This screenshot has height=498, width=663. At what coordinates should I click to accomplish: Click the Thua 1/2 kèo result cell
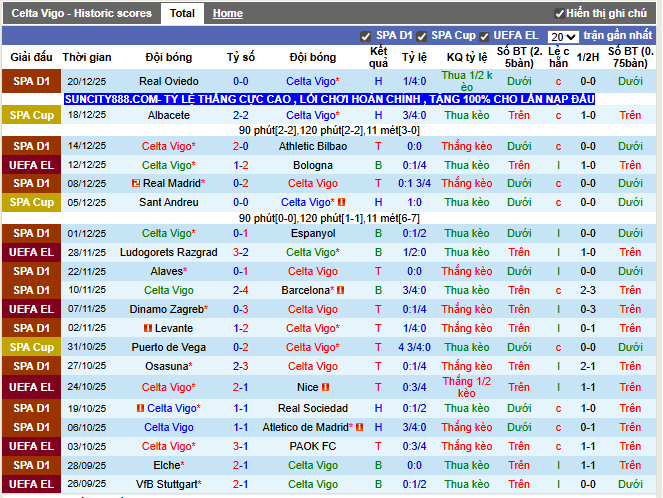(467, 81)
